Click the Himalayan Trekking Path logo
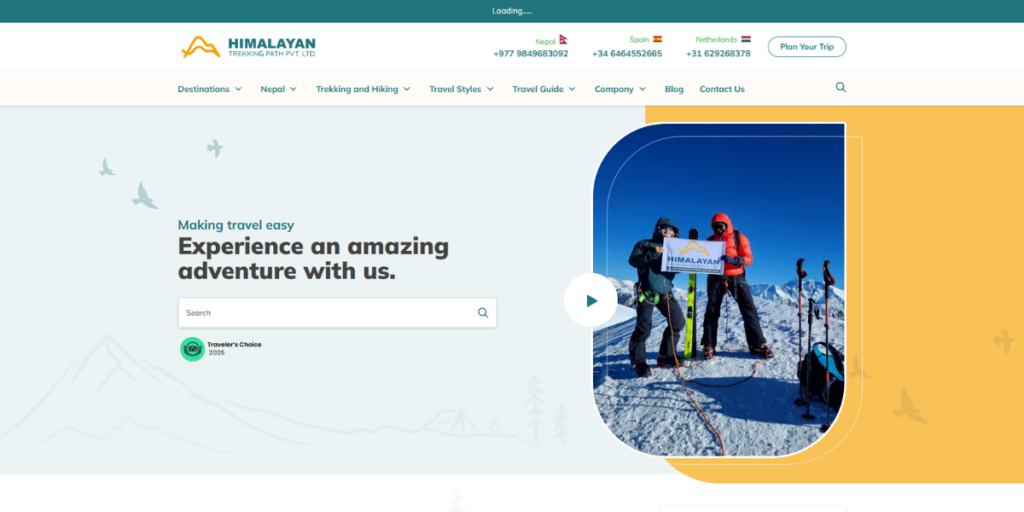 (248, 47)
